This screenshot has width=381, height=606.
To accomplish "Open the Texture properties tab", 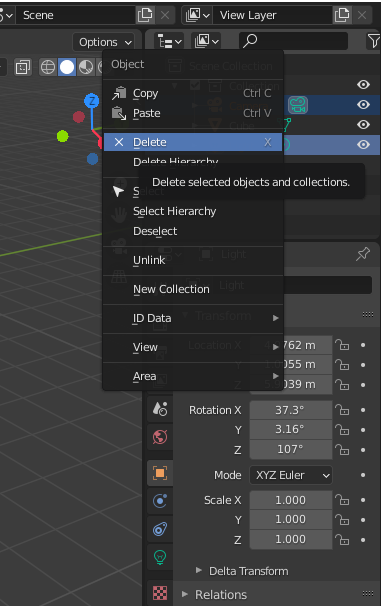I will (x=160, y=592).
